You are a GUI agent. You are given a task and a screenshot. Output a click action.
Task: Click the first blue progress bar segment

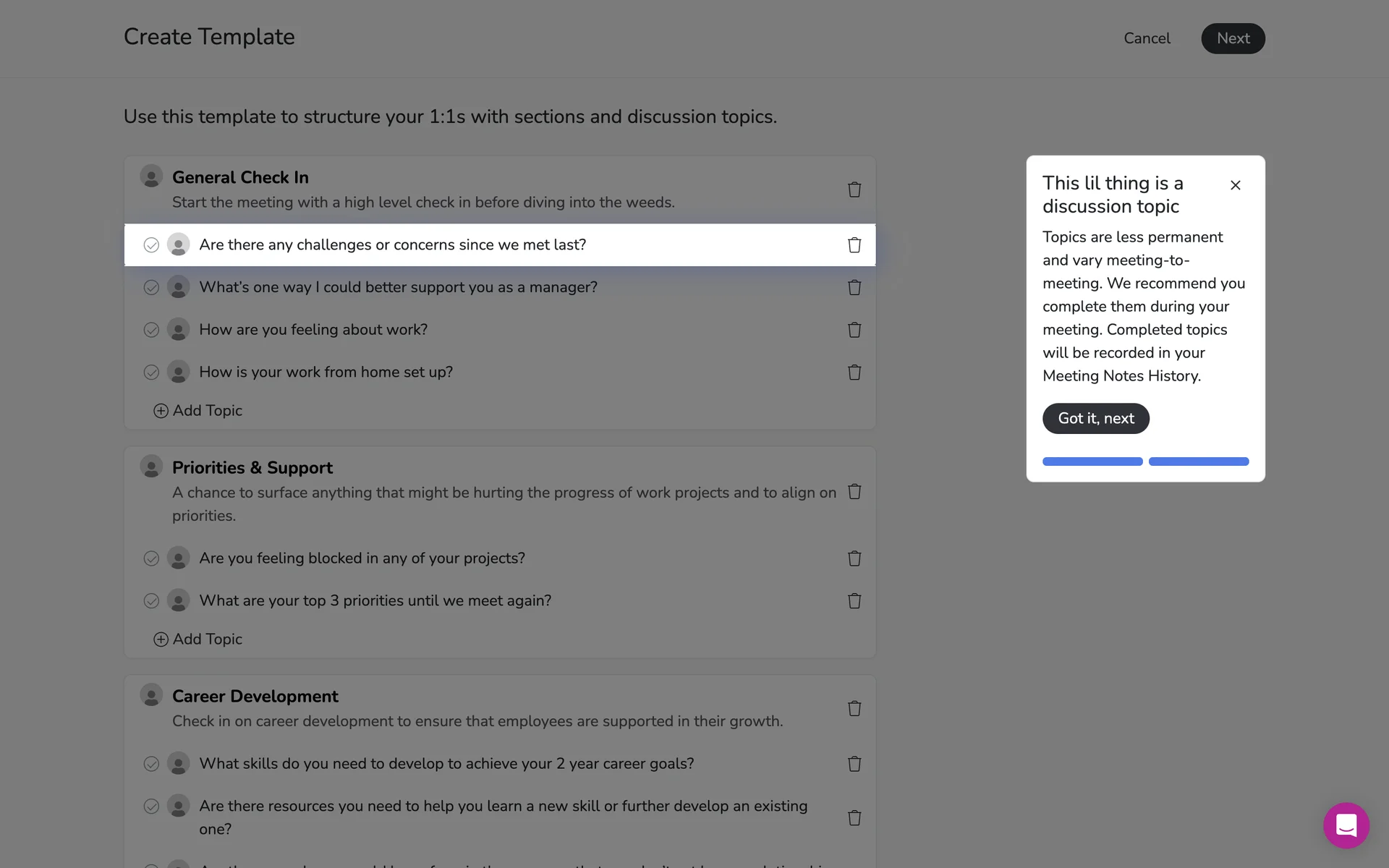point(1092,461)
